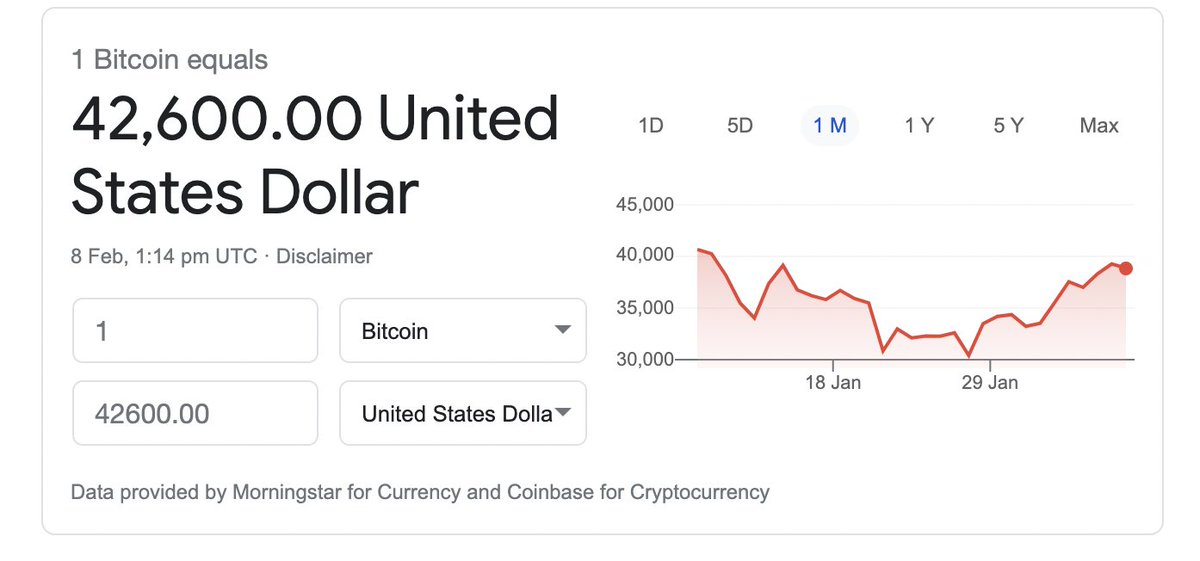Select the Max time range
The image size is (1200, 561).
click(x=1099, y=125)
